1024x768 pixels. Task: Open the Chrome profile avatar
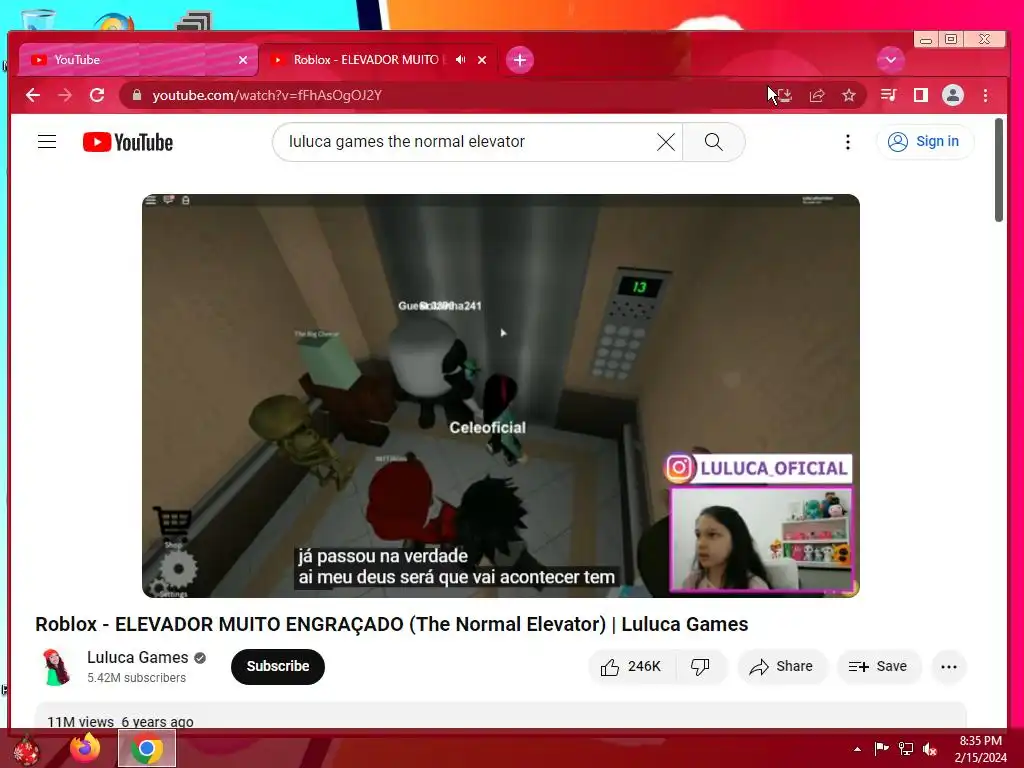click(953, 95)
